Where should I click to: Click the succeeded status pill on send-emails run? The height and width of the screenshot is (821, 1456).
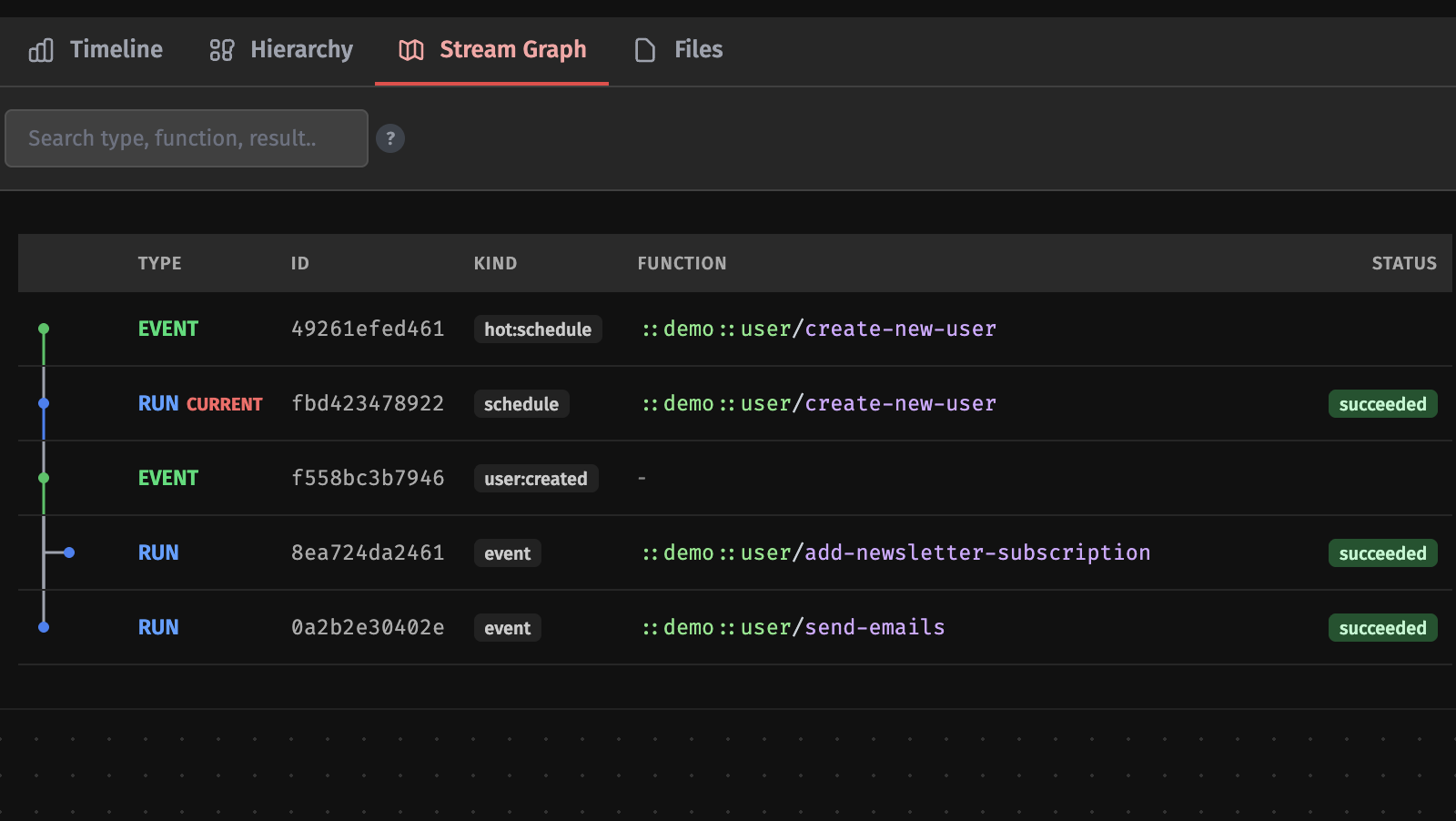tap(1382, 627)
